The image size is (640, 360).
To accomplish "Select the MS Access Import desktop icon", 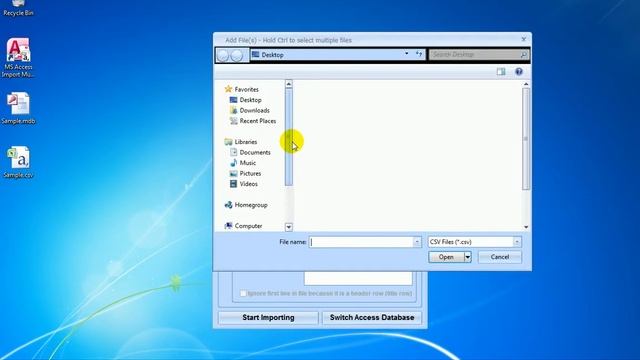I will coord(18,58).
